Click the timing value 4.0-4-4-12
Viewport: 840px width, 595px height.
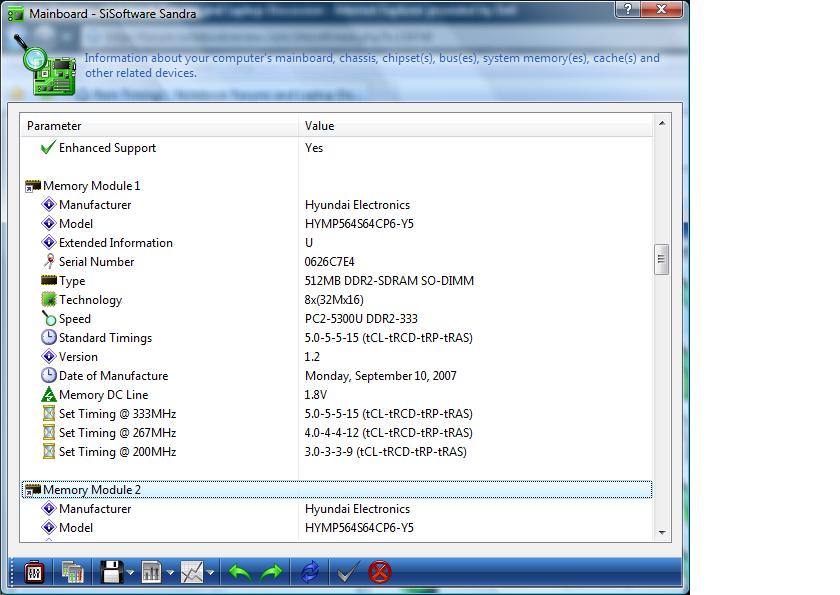point(388,433)
